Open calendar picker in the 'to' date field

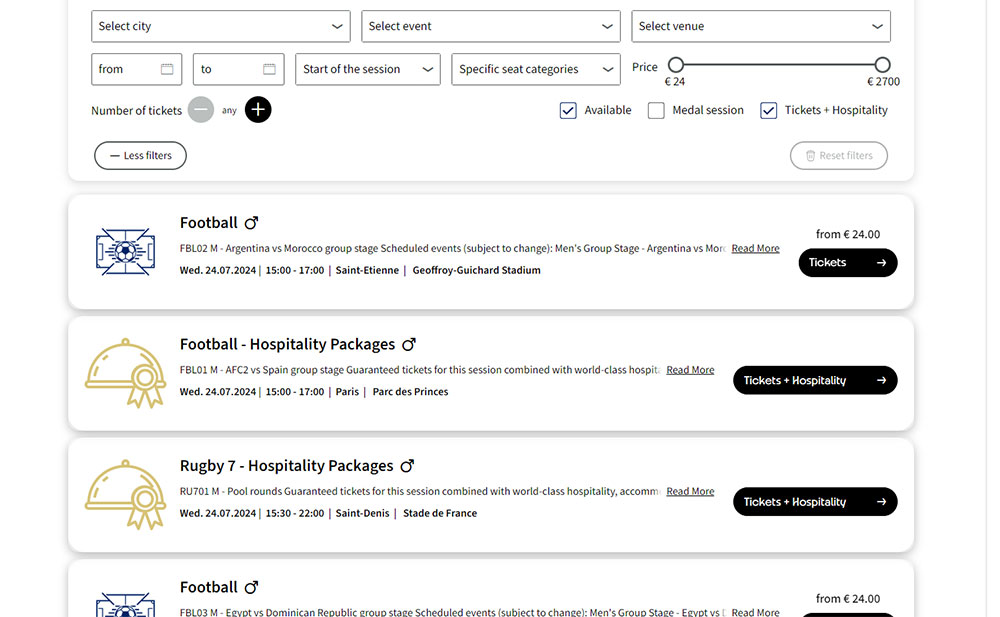pyautogui.click(x=269, y=69)
